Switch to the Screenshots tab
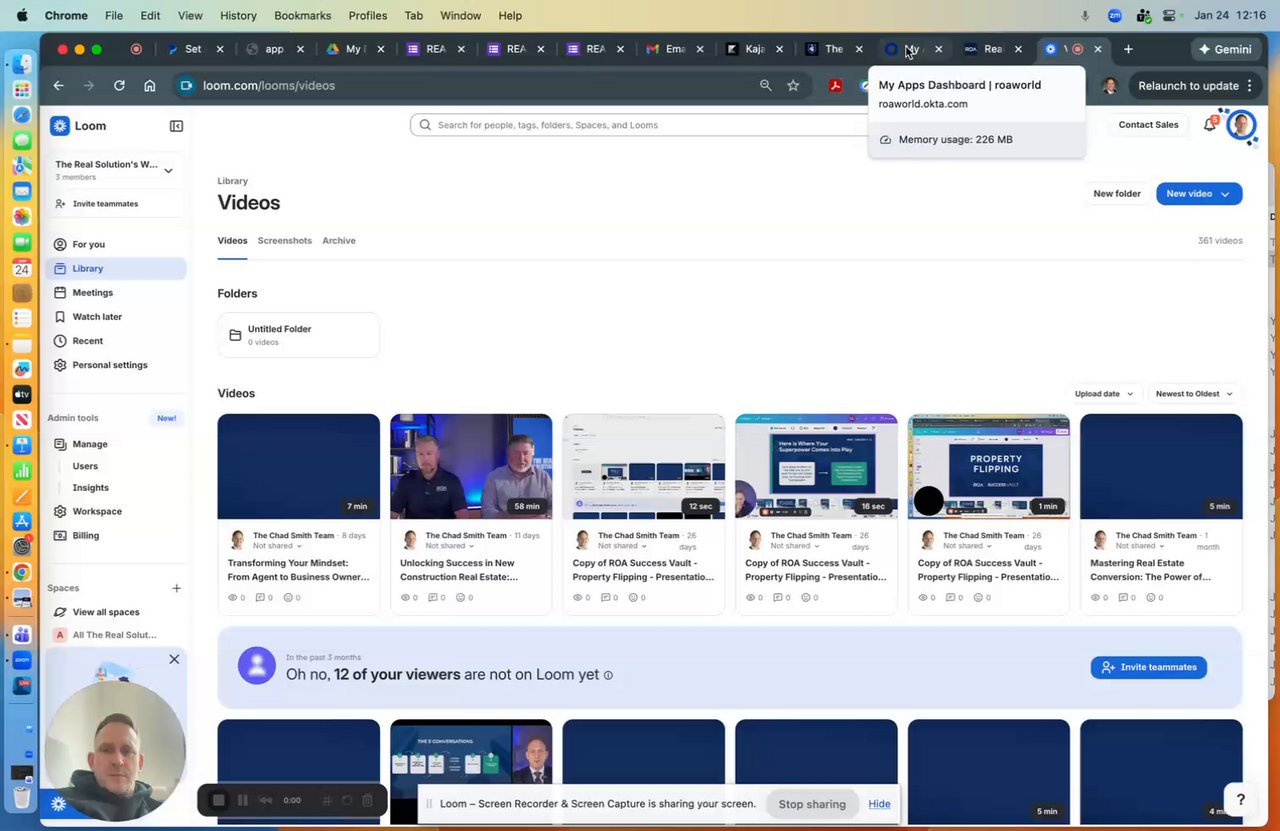This screenshot has width=1280, height=831. point(285,241)
